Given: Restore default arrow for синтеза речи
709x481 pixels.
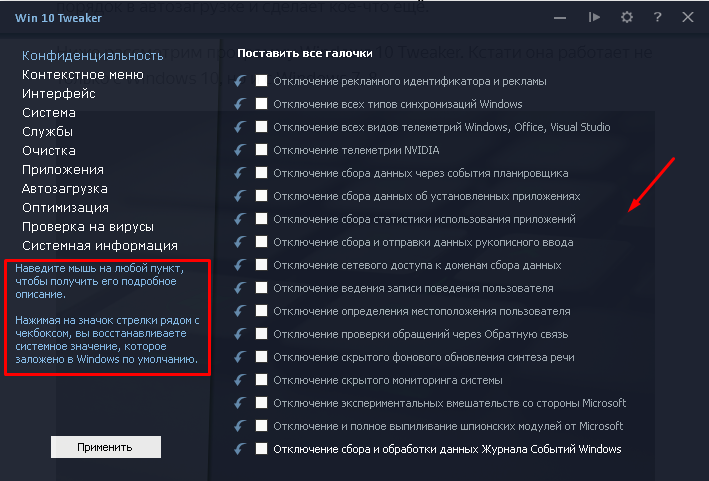Looking at the screenshot, I should coord(241,358).
